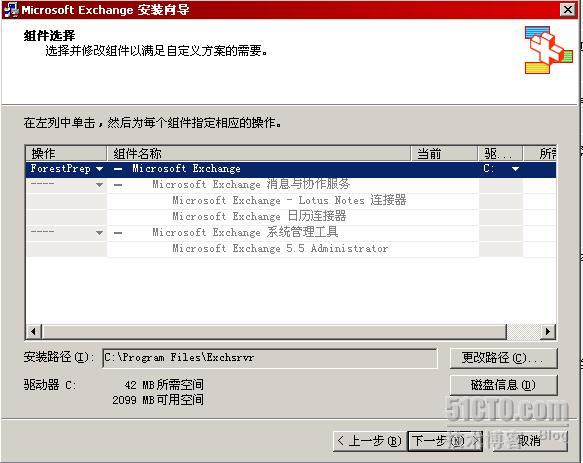583x463 pixels.
Task: Select the Lotus Notes 连接器 row
Action: (x=291, y=201)
